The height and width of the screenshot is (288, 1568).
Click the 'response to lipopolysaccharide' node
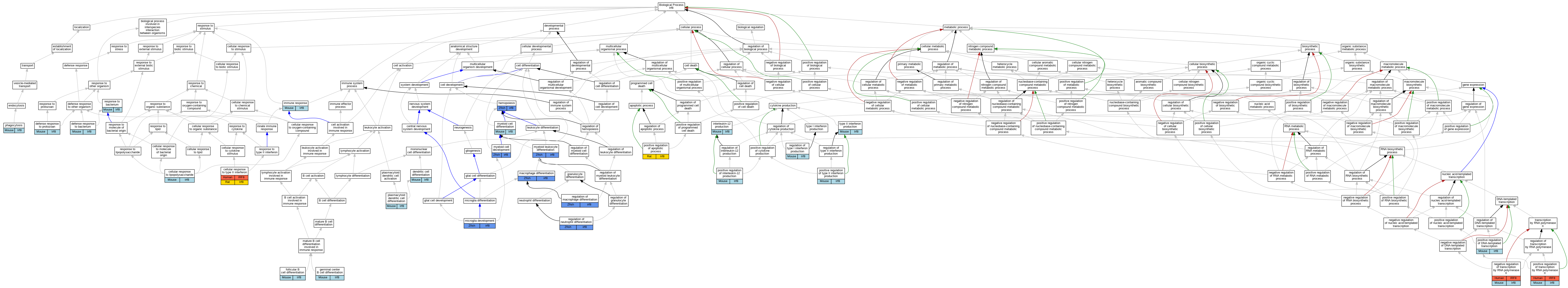128,150
